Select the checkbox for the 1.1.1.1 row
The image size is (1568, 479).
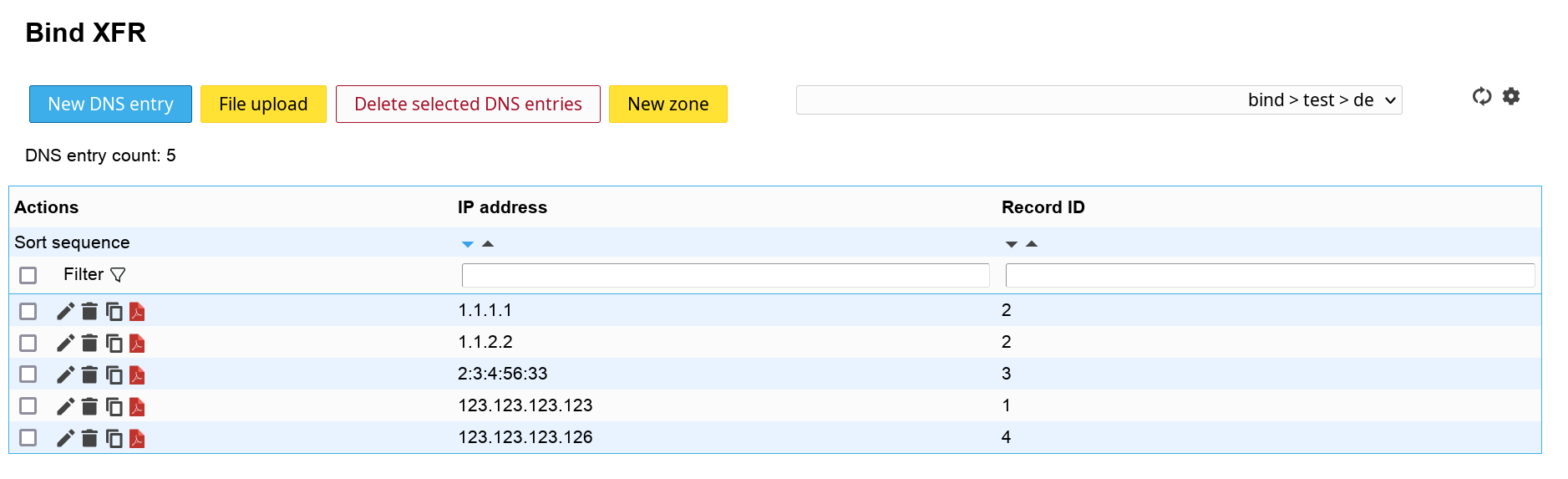tap(28, 312)
